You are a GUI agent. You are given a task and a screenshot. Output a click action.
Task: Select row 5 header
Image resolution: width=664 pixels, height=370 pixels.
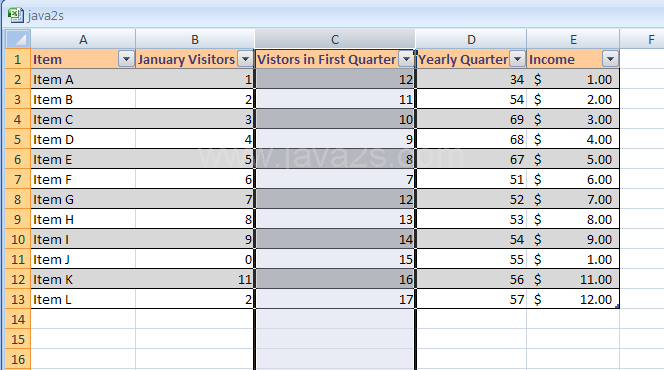(x=18, y=139)
